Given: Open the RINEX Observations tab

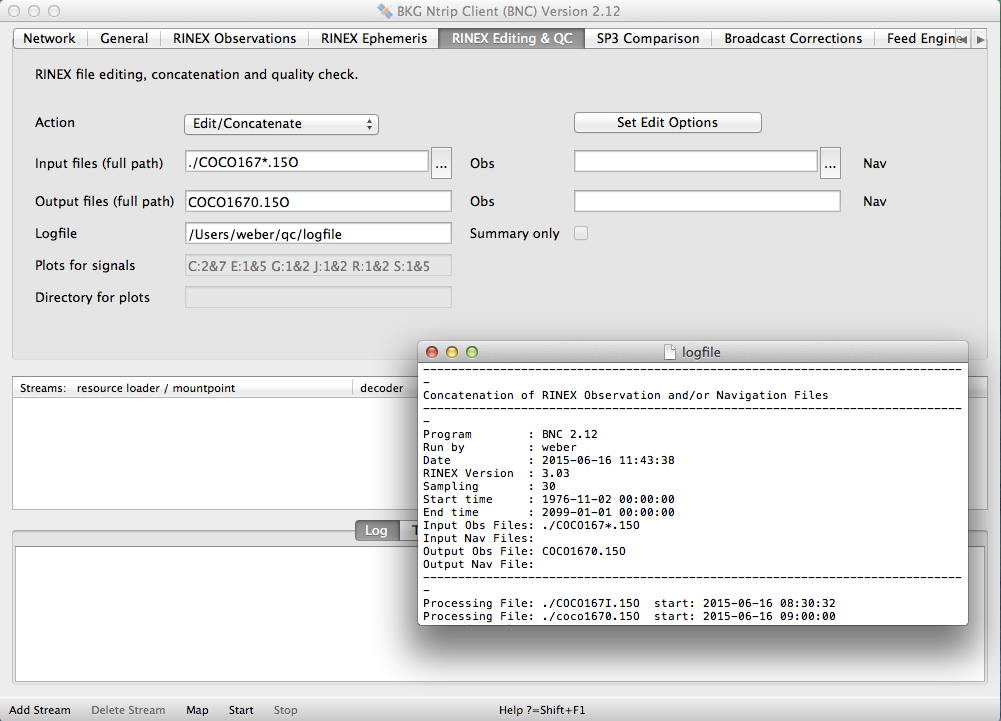Looking at the screenshot, I should click(x=236, y=38).
